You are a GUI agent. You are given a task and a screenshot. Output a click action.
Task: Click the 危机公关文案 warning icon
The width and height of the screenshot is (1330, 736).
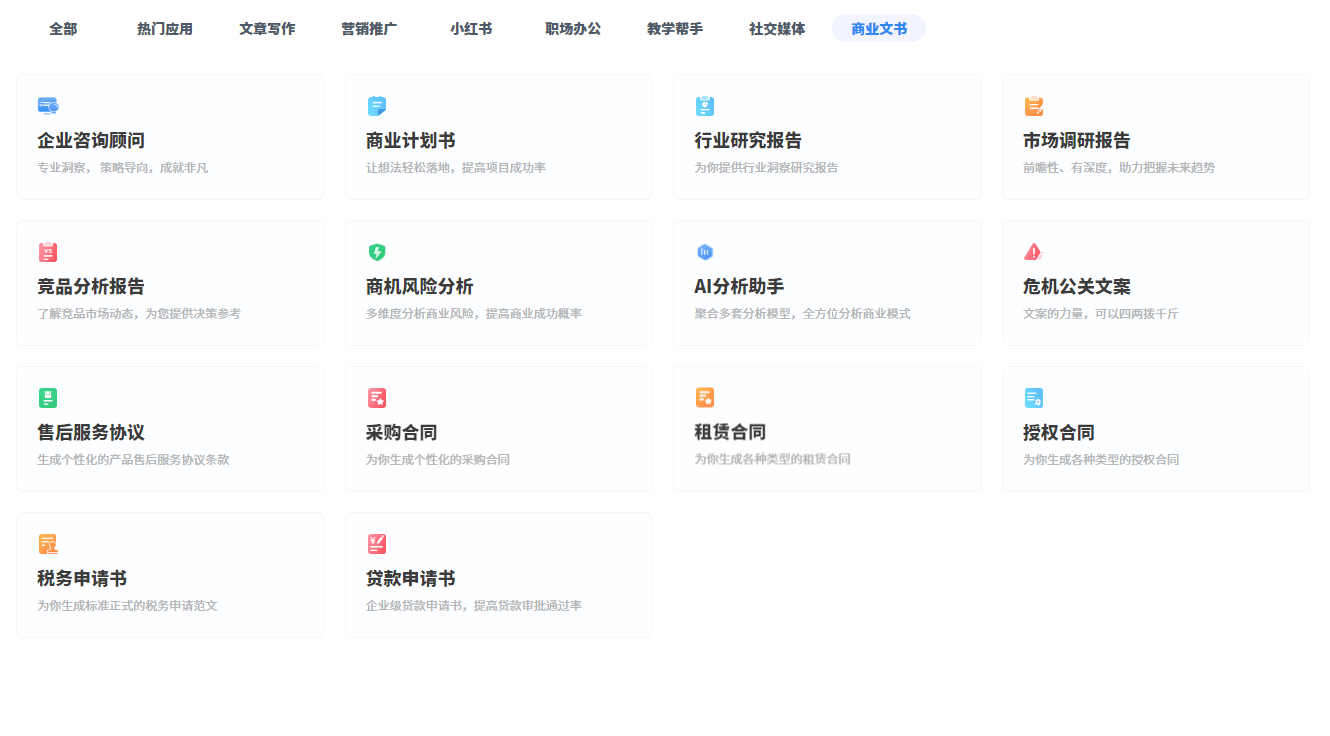[x=1034, y=252]
